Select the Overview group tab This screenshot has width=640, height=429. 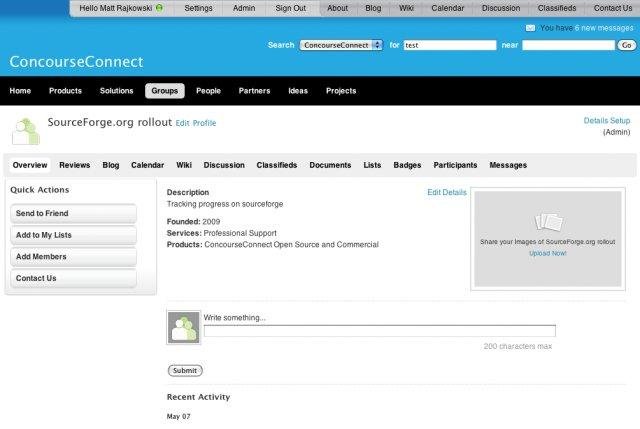[x=30, y=165]
